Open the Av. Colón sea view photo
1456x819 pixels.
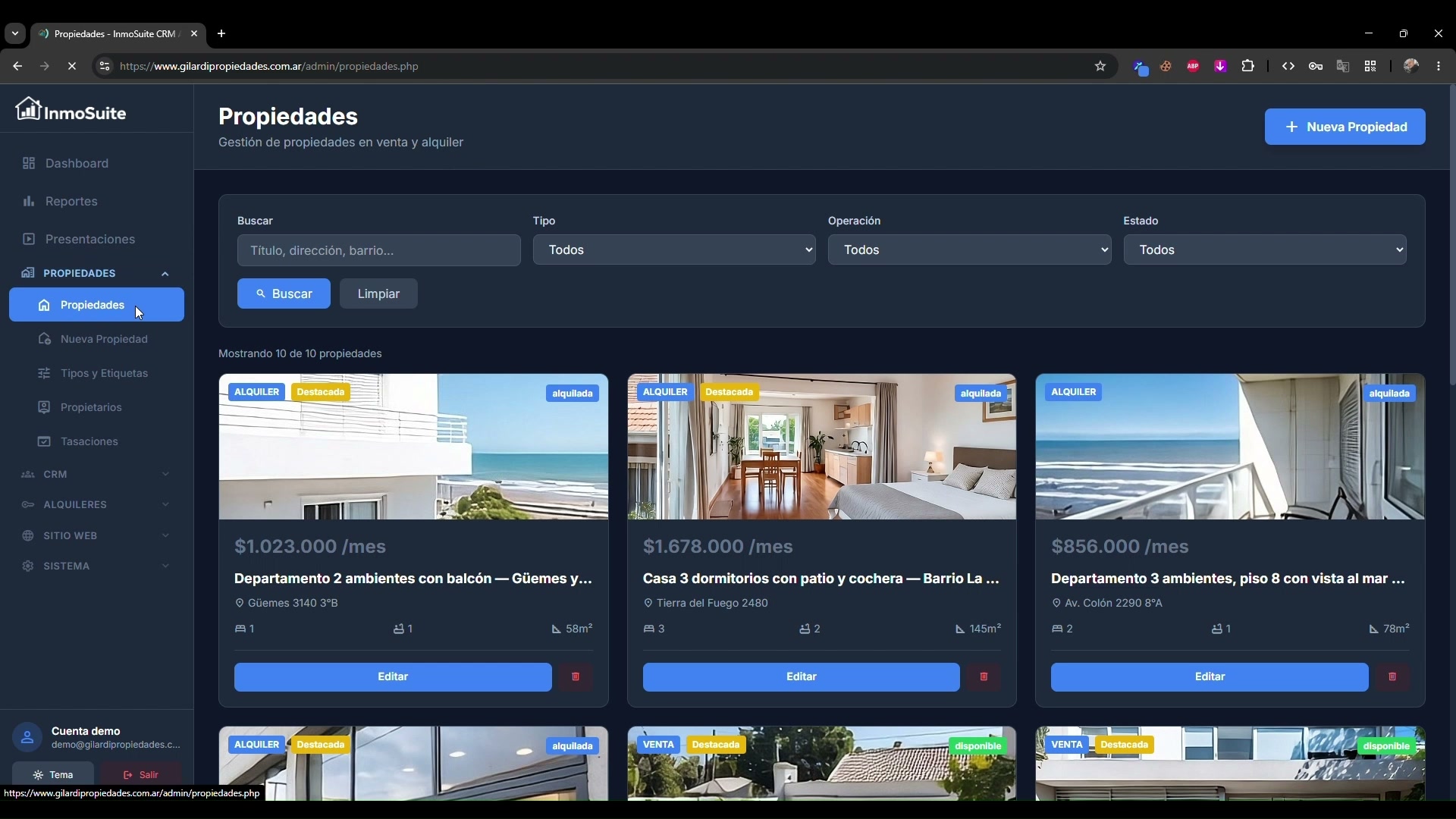(1230, 447)
